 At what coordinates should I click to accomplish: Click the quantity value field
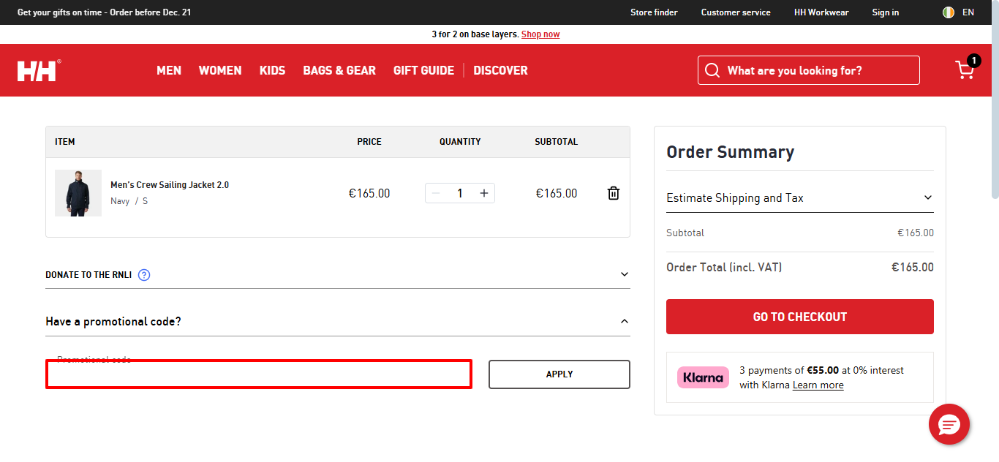coord(459,193)
